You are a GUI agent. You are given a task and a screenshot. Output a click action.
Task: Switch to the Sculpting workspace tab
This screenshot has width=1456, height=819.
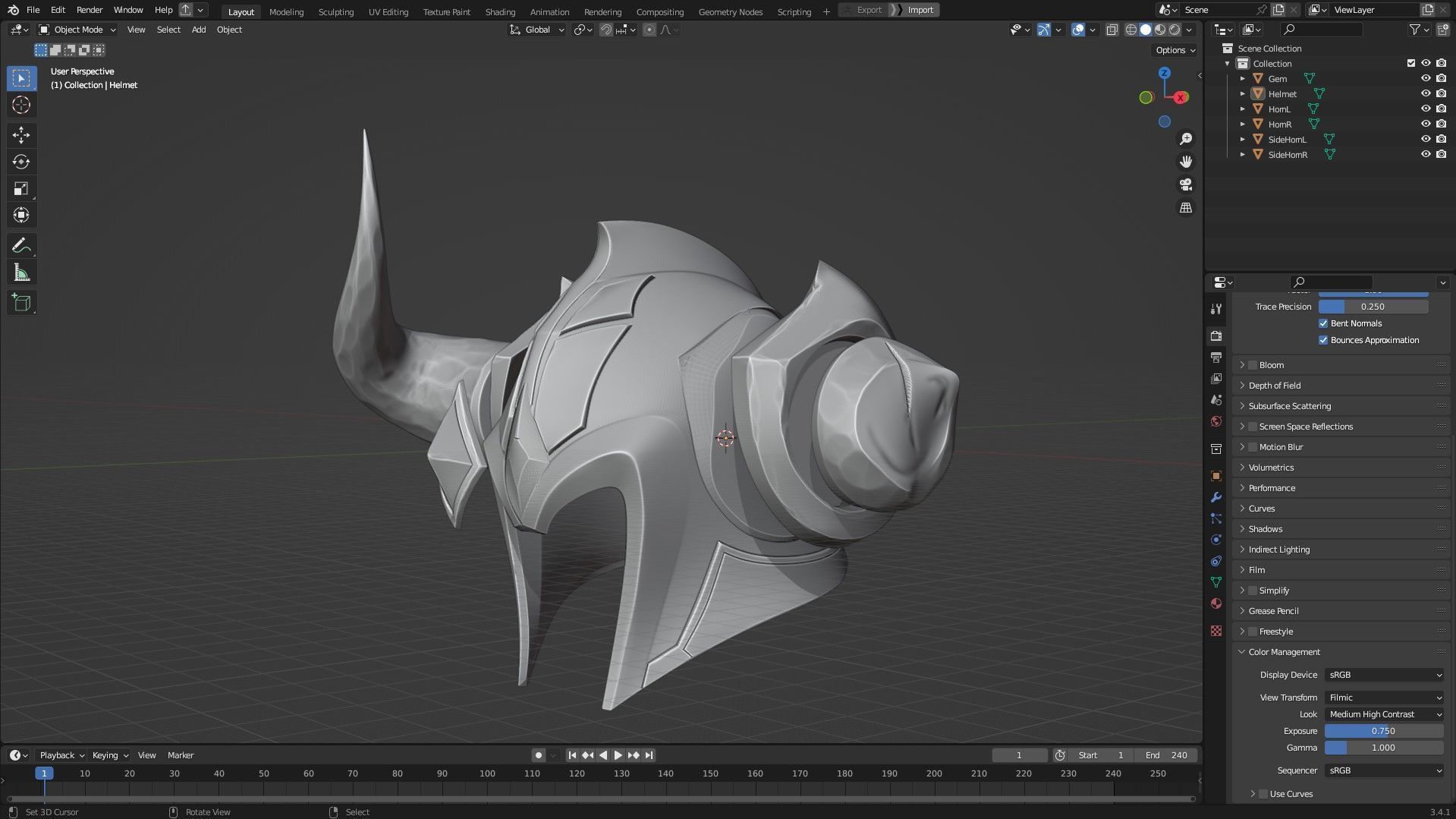336,11
